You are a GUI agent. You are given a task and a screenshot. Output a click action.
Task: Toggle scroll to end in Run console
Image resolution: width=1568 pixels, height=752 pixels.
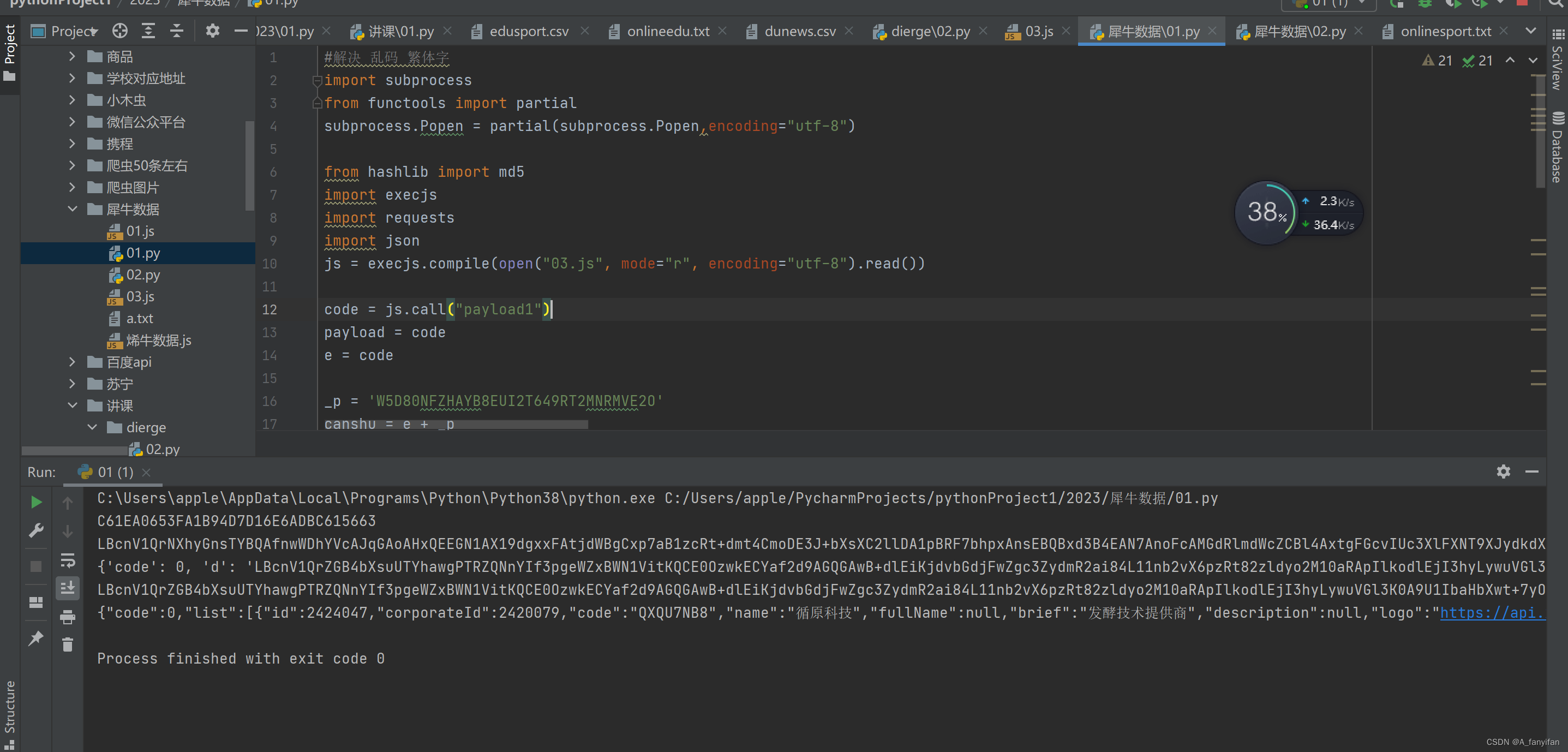pyautogui.click(x=68, y=588)
